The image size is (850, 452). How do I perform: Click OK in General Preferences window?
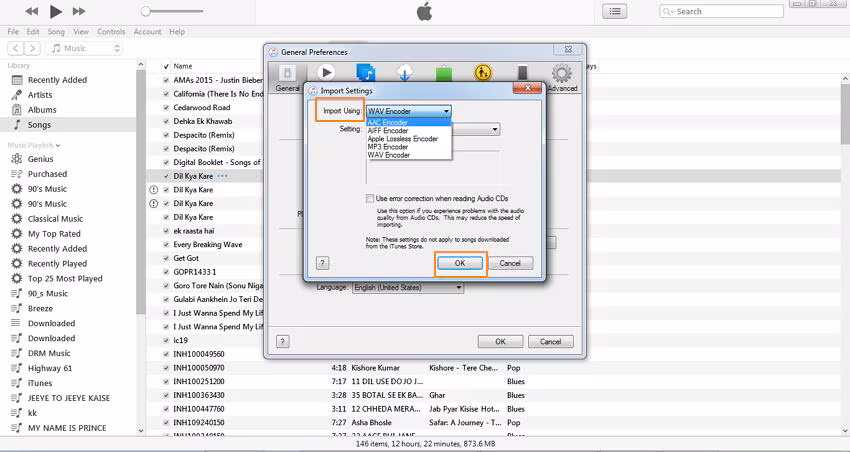point(500,341)
